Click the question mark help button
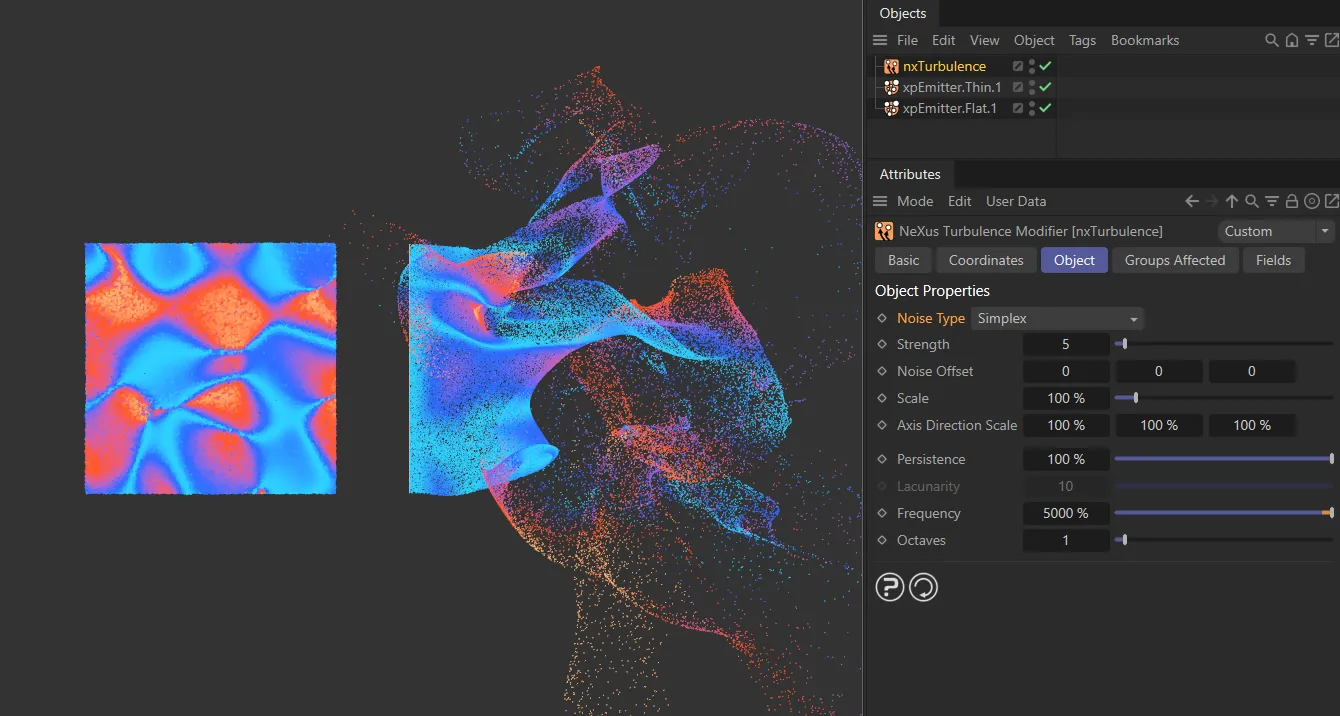 pos(889,587)
